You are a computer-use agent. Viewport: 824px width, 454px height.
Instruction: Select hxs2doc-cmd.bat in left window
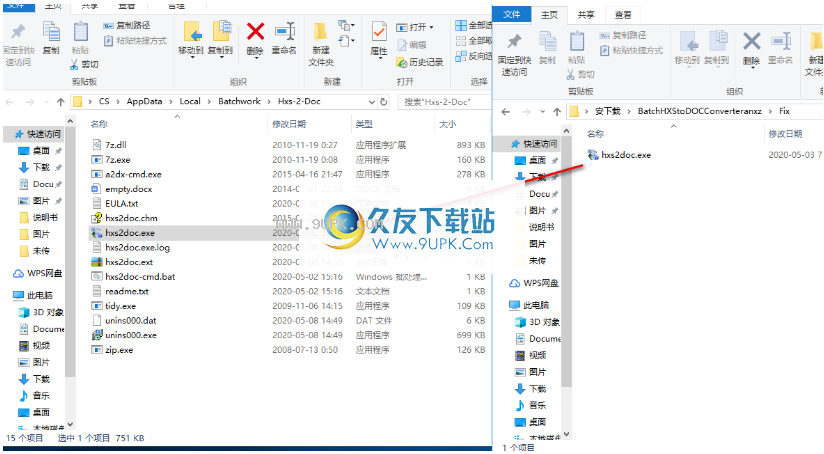coord(140,276)
